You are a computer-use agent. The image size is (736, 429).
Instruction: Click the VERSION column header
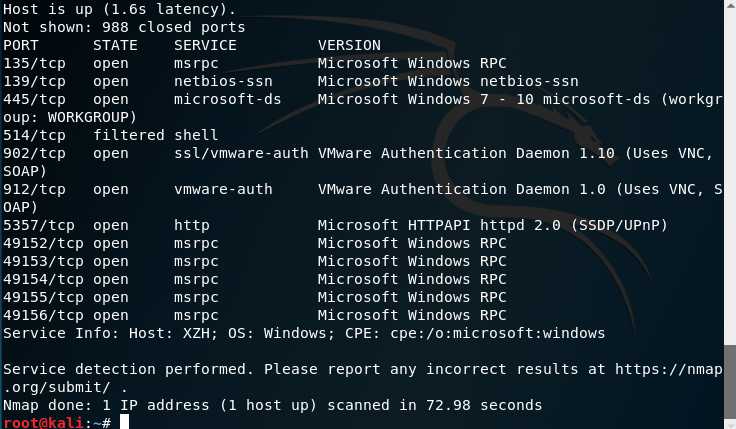click(349, 46)
